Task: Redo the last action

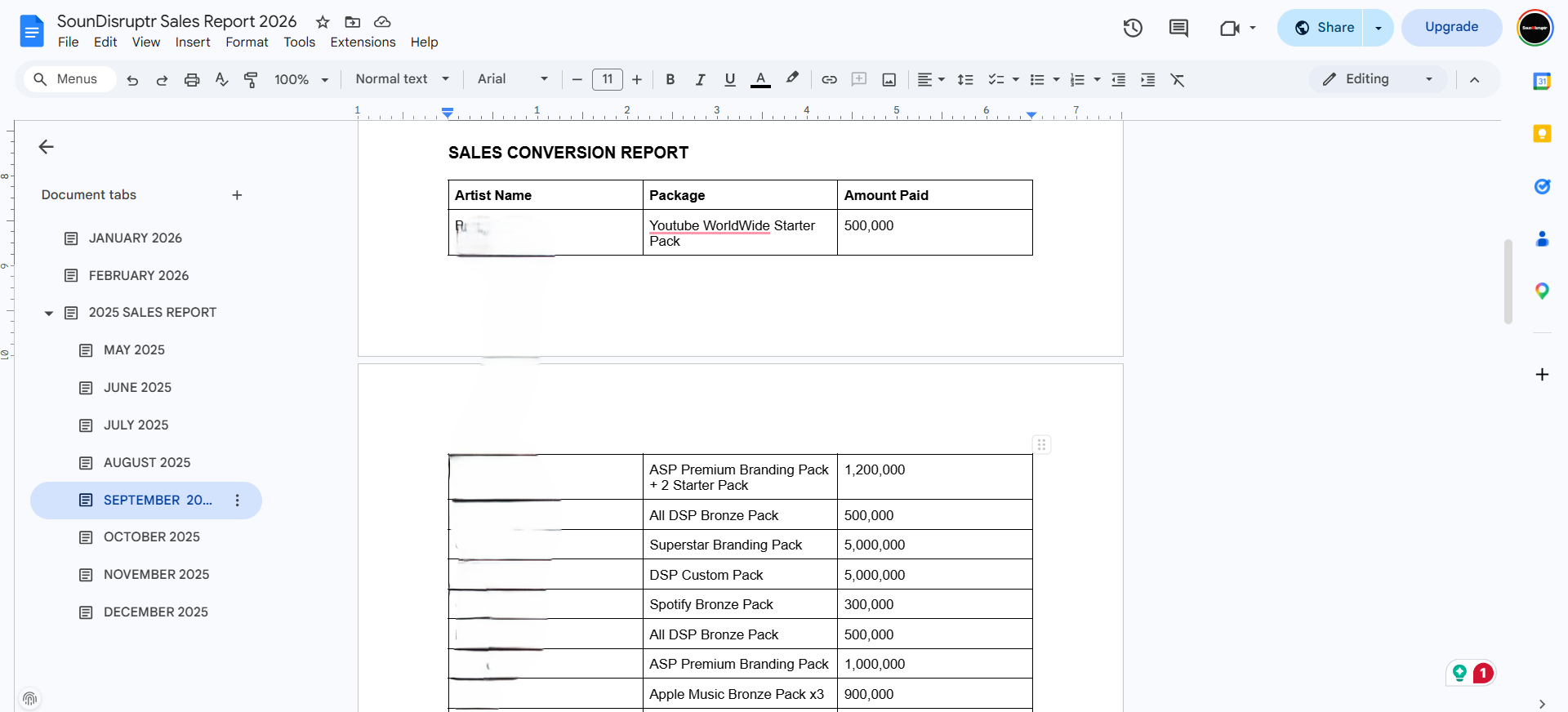Action: (x=162, y=80)
